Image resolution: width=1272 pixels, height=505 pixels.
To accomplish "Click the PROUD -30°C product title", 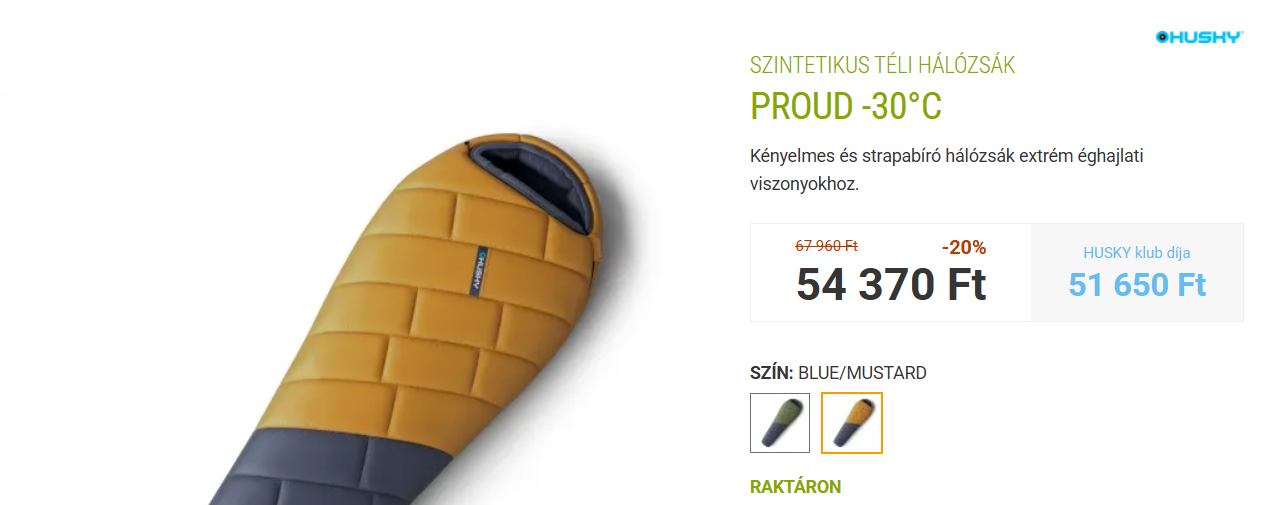I will 846,106.
